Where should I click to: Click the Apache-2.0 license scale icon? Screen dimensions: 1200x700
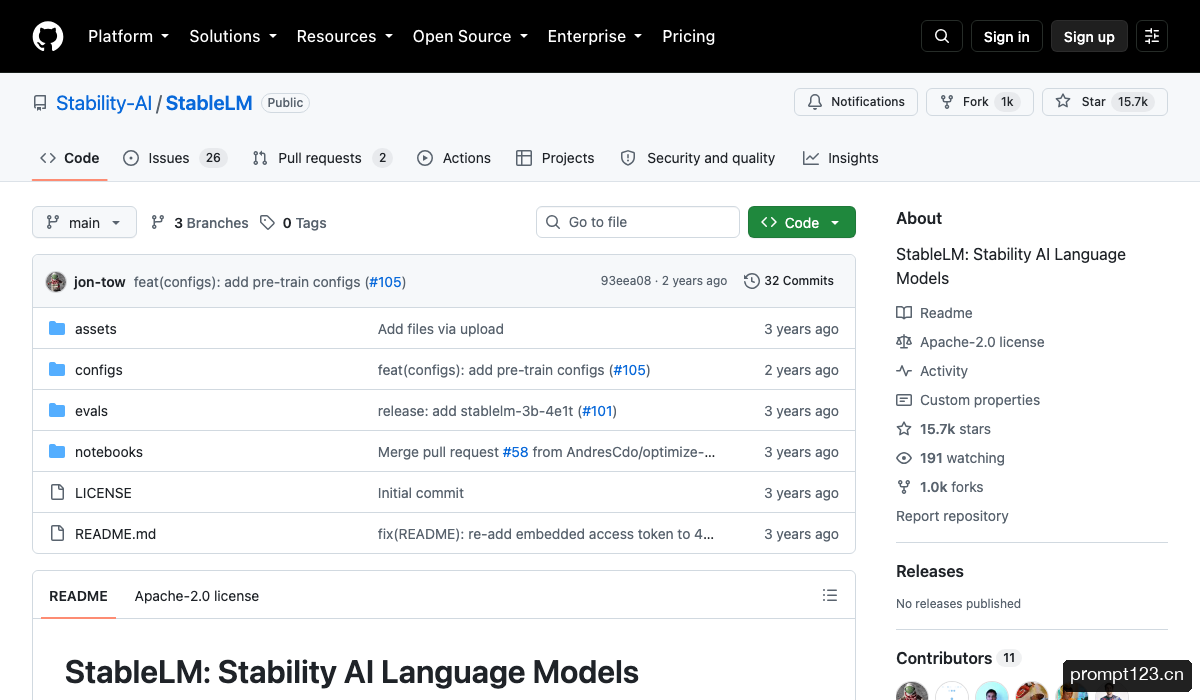[904, 342]
